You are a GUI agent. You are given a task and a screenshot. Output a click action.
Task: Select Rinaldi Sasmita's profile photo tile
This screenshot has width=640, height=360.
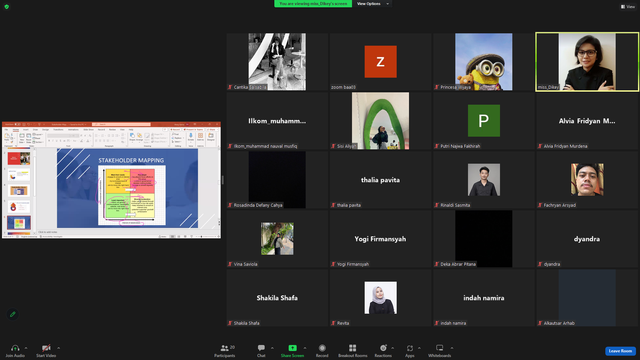pos(484,180)
